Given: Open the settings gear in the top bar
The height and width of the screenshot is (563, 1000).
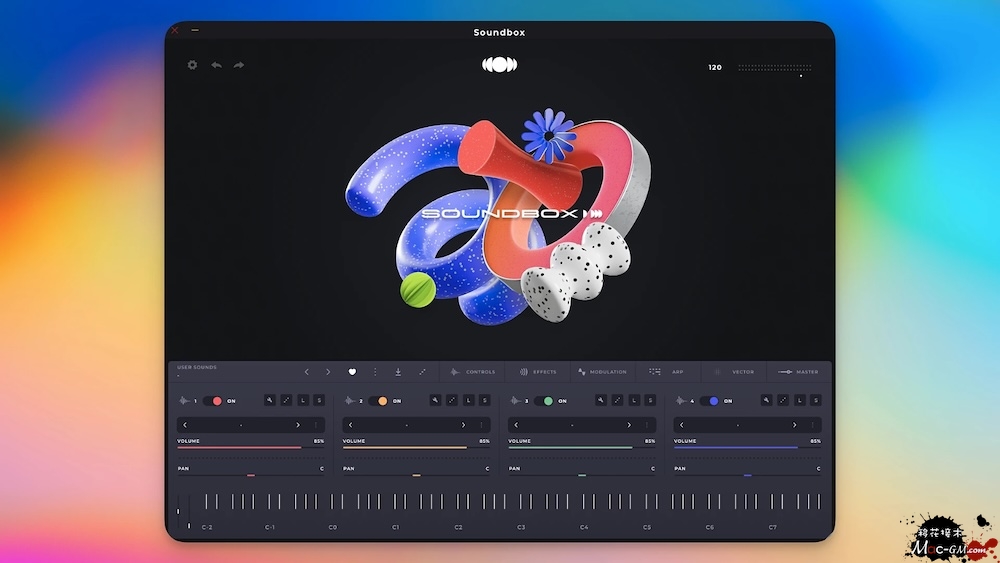Looking at the screenshot, I should (193, 65).
